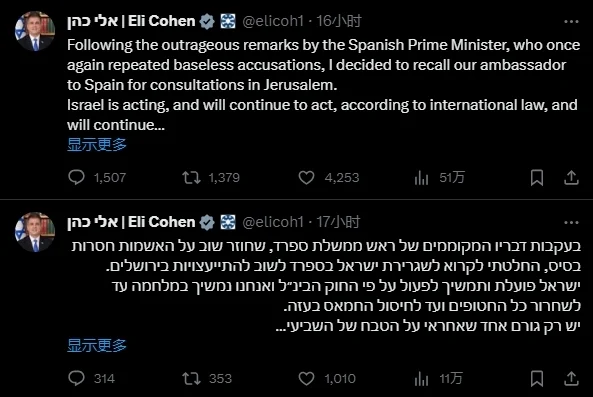Share the English tweet about the ambassador

click(571, 177)
